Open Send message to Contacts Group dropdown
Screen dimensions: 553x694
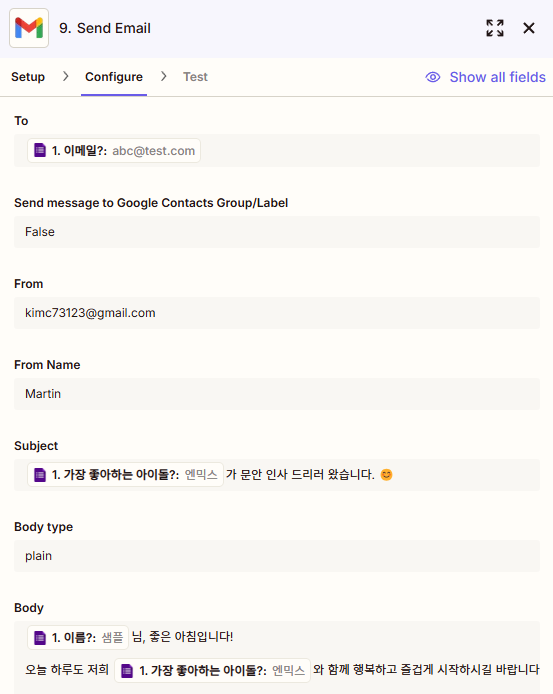point(277,232)
